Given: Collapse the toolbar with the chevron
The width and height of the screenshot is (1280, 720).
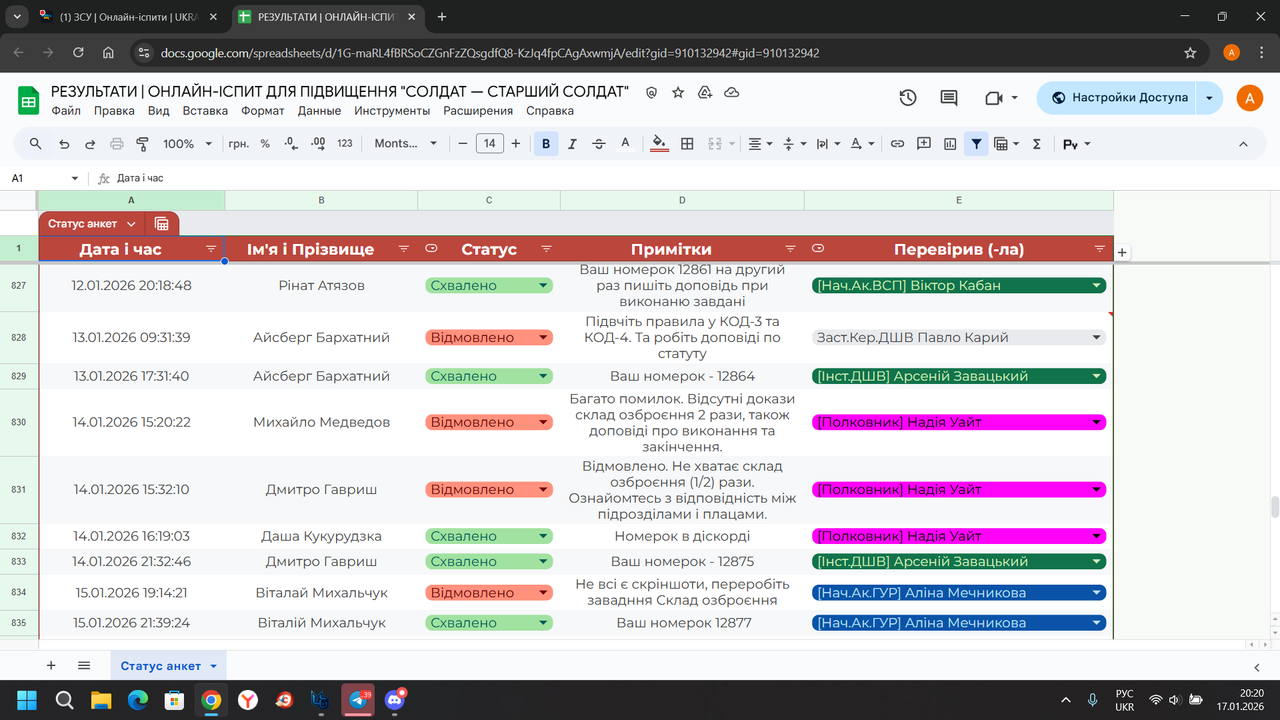Looking at the screenshot, I should click(x=1244, y=144).
